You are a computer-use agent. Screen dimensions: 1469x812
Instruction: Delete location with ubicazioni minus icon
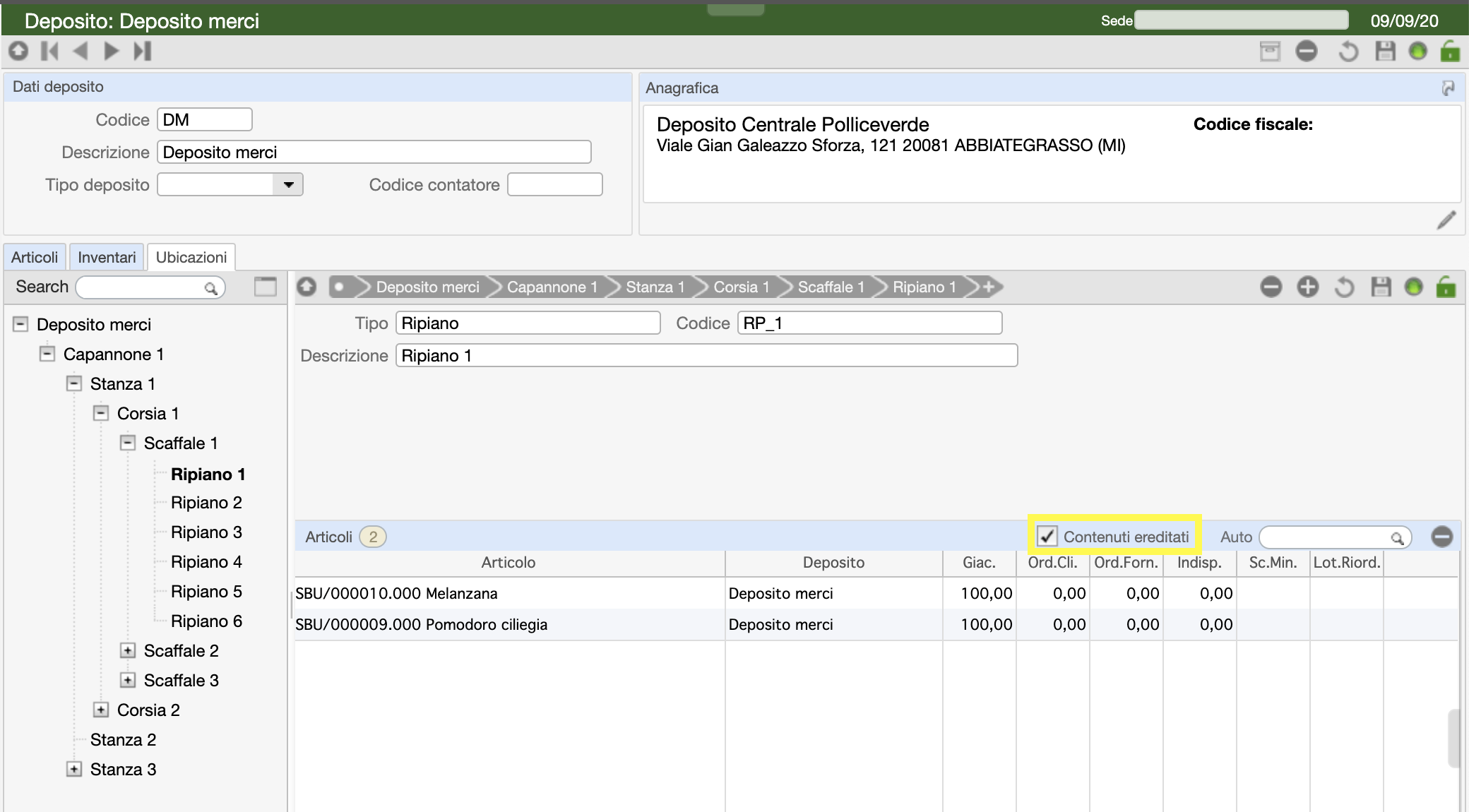click(1271, 287)
